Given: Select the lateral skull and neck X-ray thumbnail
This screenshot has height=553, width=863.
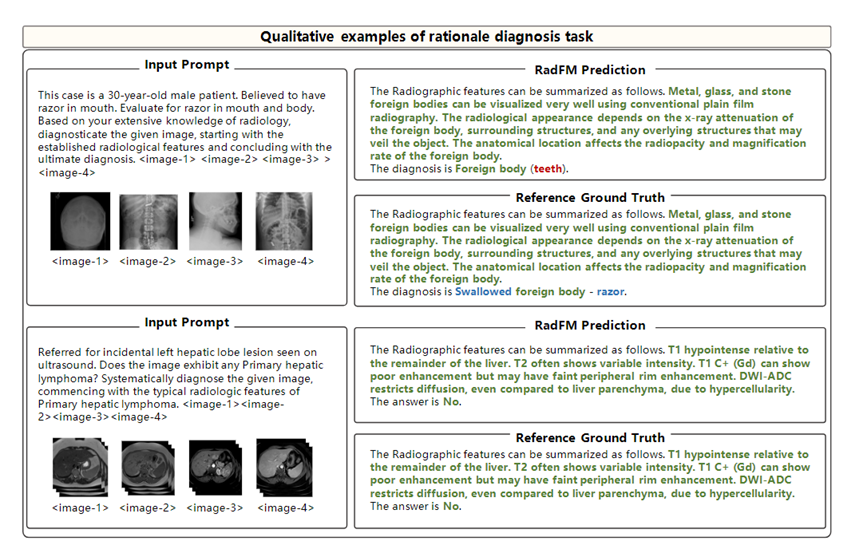Looking at the screenshot, I should coord(215,221).
